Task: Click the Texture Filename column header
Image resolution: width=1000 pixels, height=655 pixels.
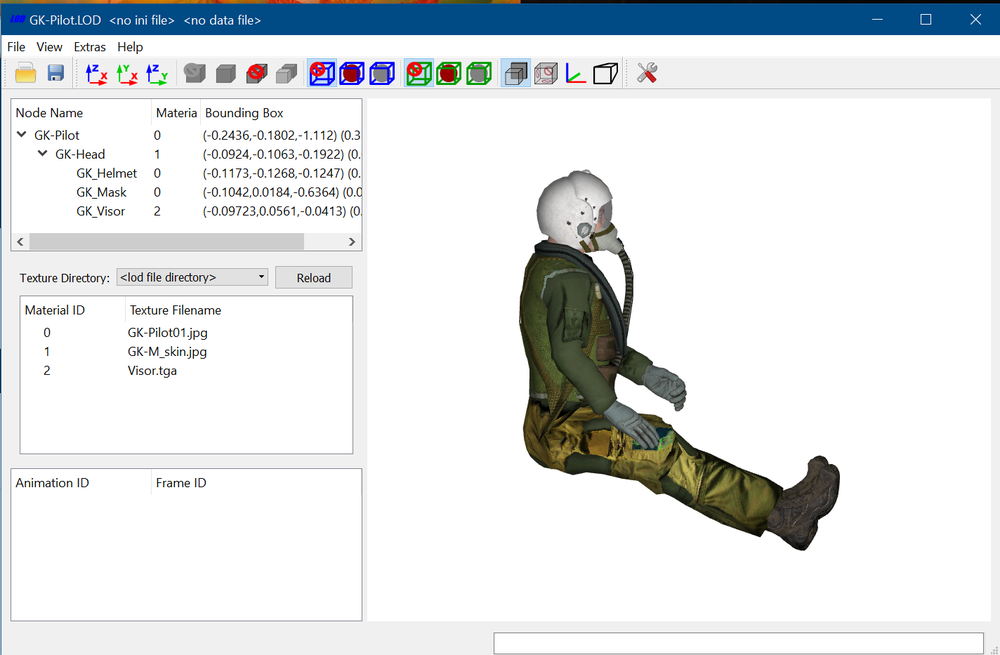Action: click(x=239, y=311)
